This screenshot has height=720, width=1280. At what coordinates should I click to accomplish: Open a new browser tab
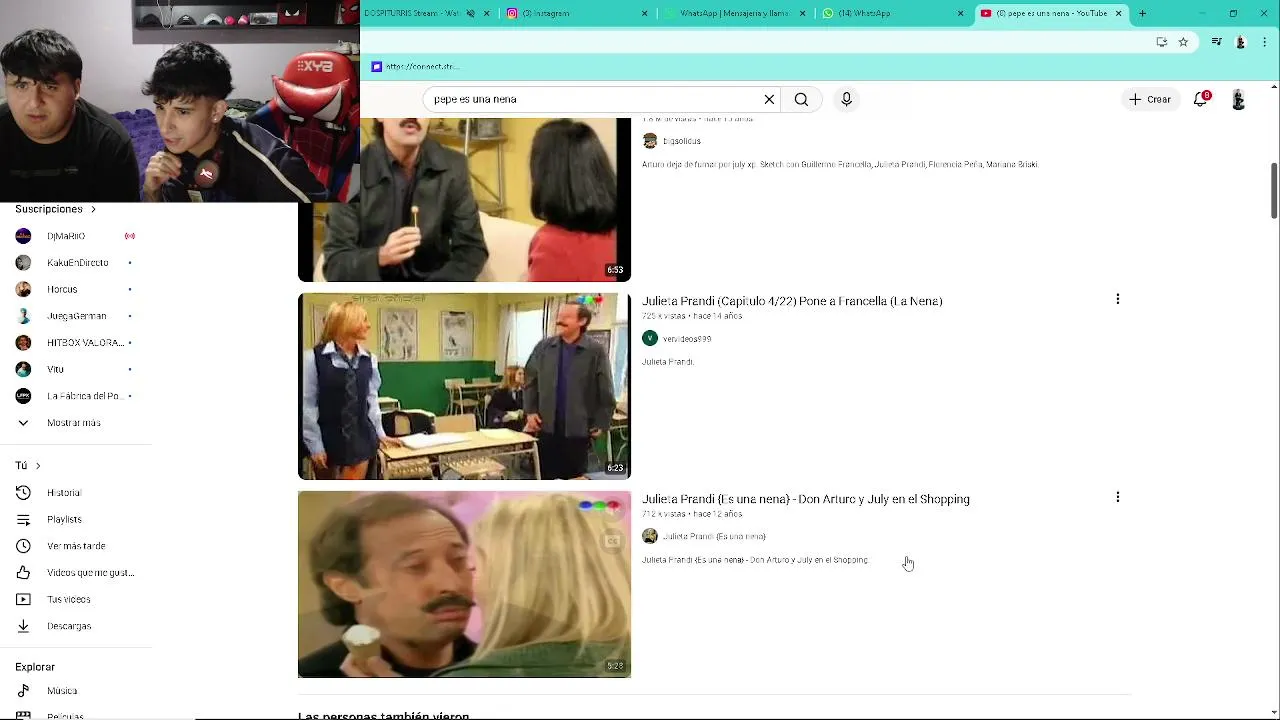(x=1142, y=13)
